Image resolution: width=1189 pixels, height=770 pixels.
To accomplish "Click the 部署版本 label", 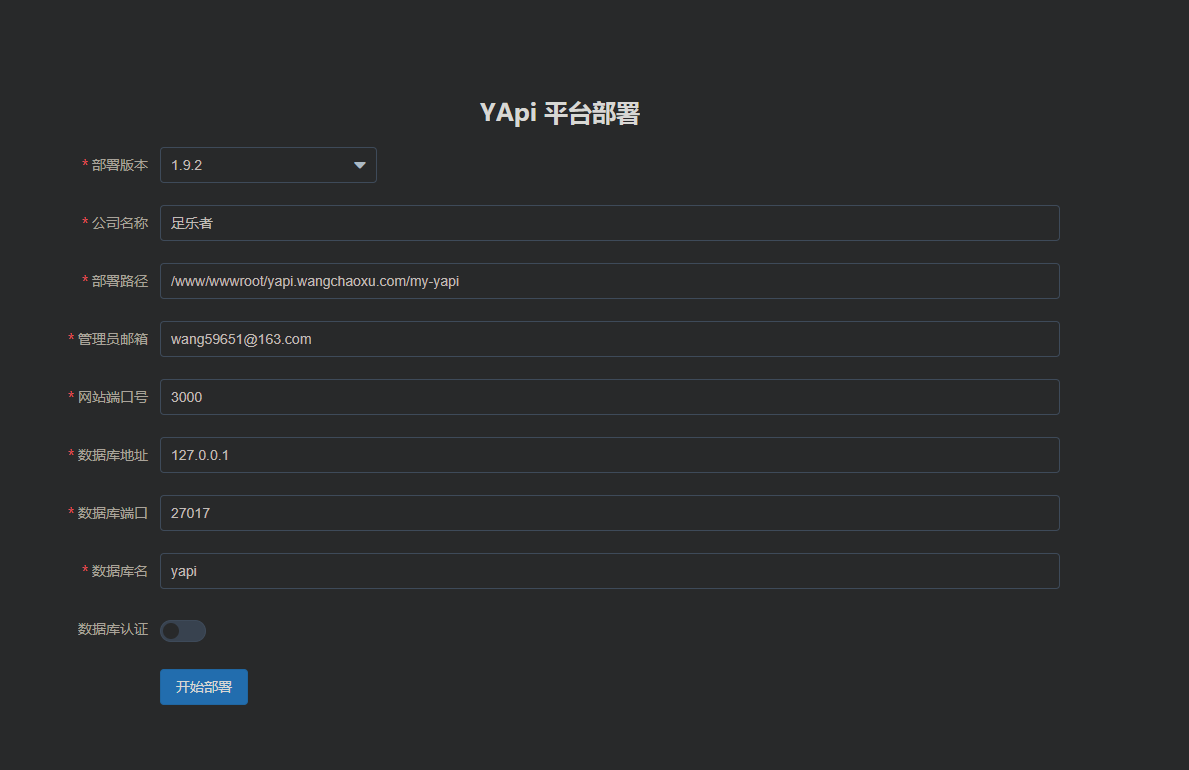I will pyautogui.click(x=120, y=165).
